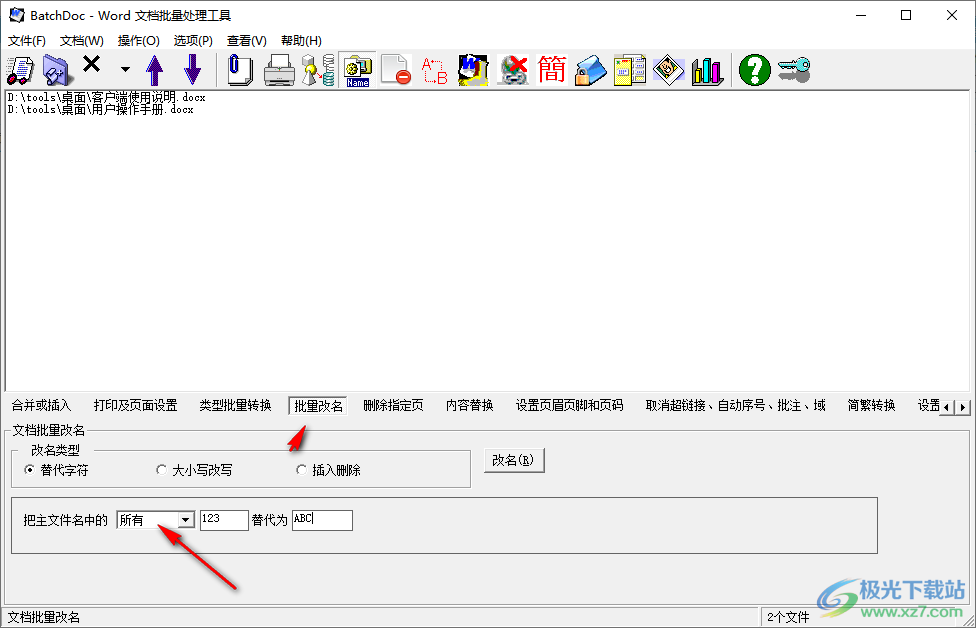This screenshot has height=628, width=976.
Task: Click the BatchDoc title bar app icon
Action: pos(17,15)
